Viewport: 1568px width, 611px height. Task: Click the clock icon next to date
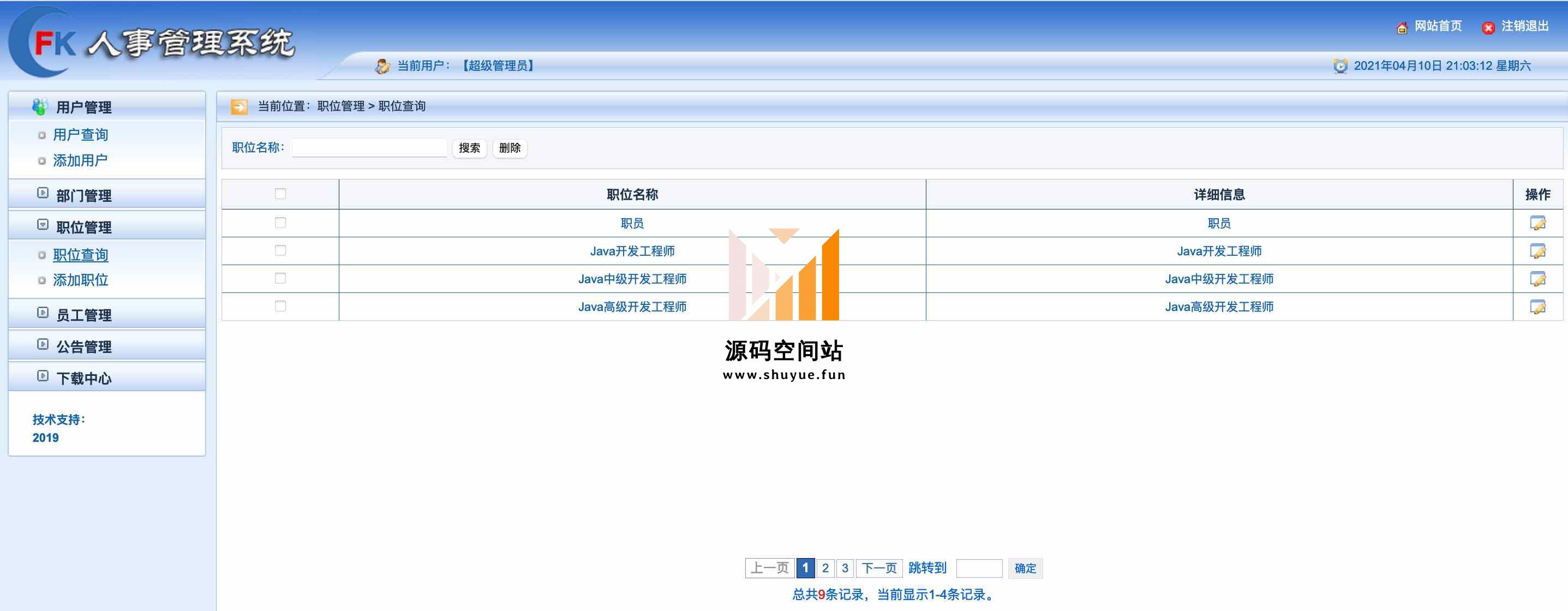click(x=1340, y=65)
